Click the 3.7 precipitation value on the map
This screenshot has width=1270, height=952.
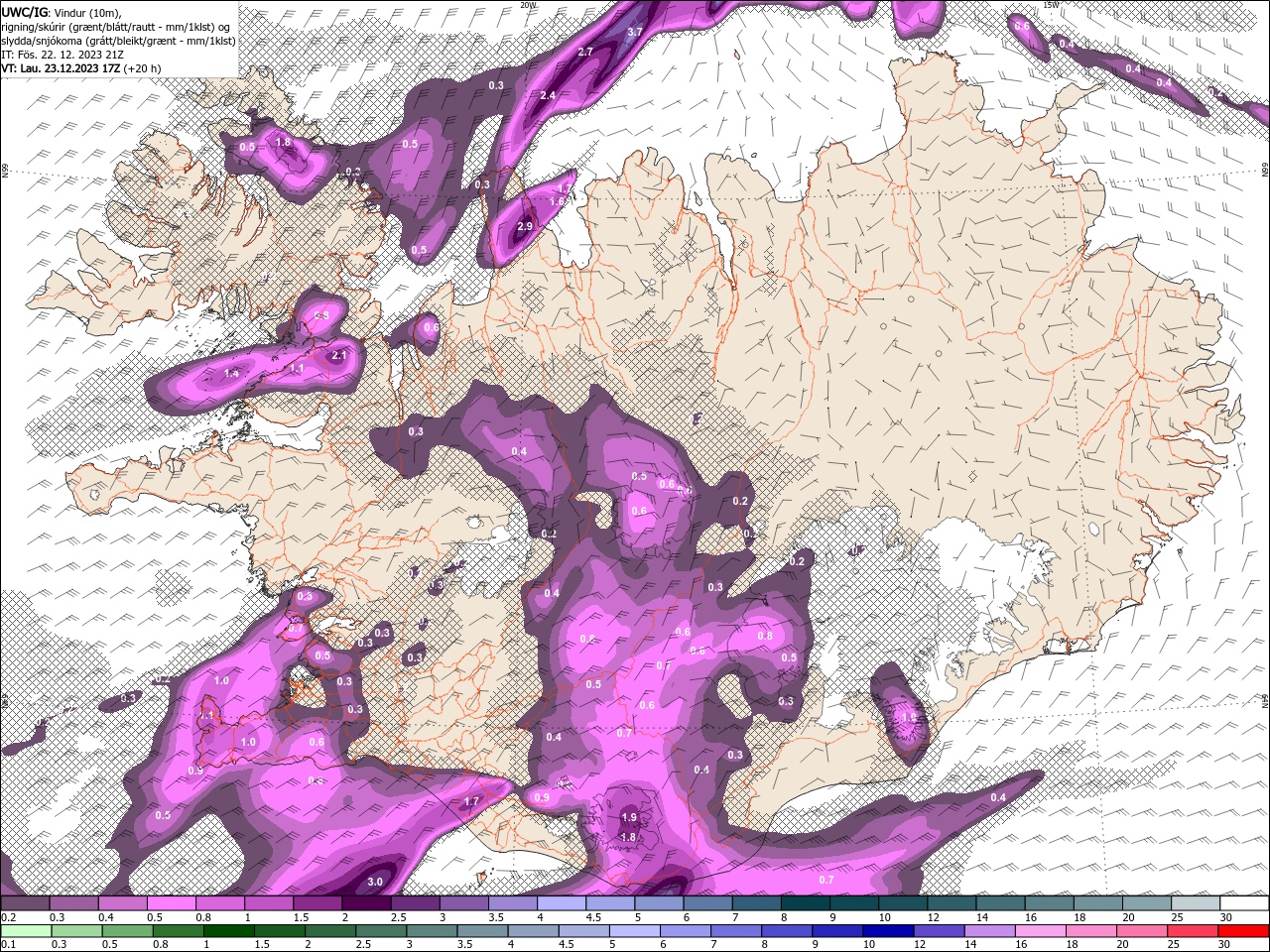[x=636, y=32]
